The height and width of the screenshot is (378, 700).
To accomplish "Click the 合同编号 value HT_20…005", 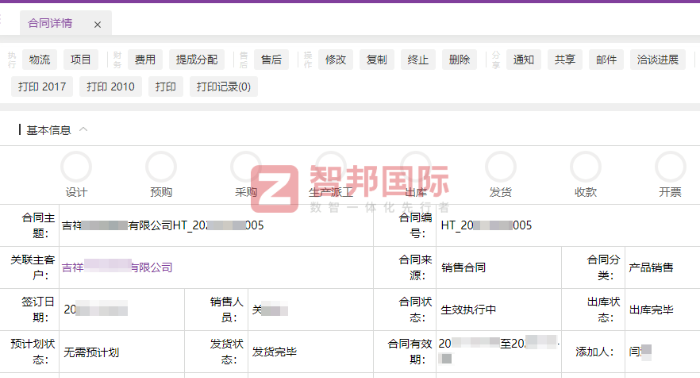I will pos(486,225).
